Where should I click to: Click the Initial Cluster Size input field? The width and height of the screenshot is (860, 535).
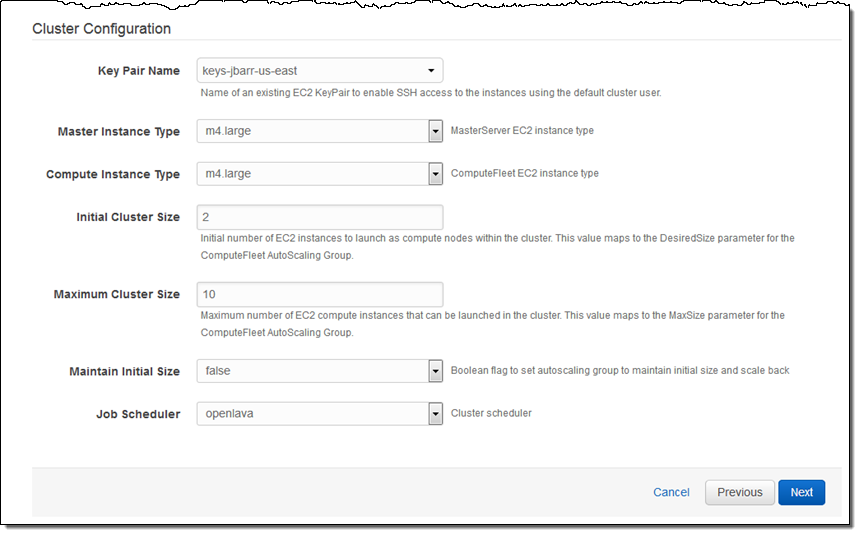click(x=319, y=217)
